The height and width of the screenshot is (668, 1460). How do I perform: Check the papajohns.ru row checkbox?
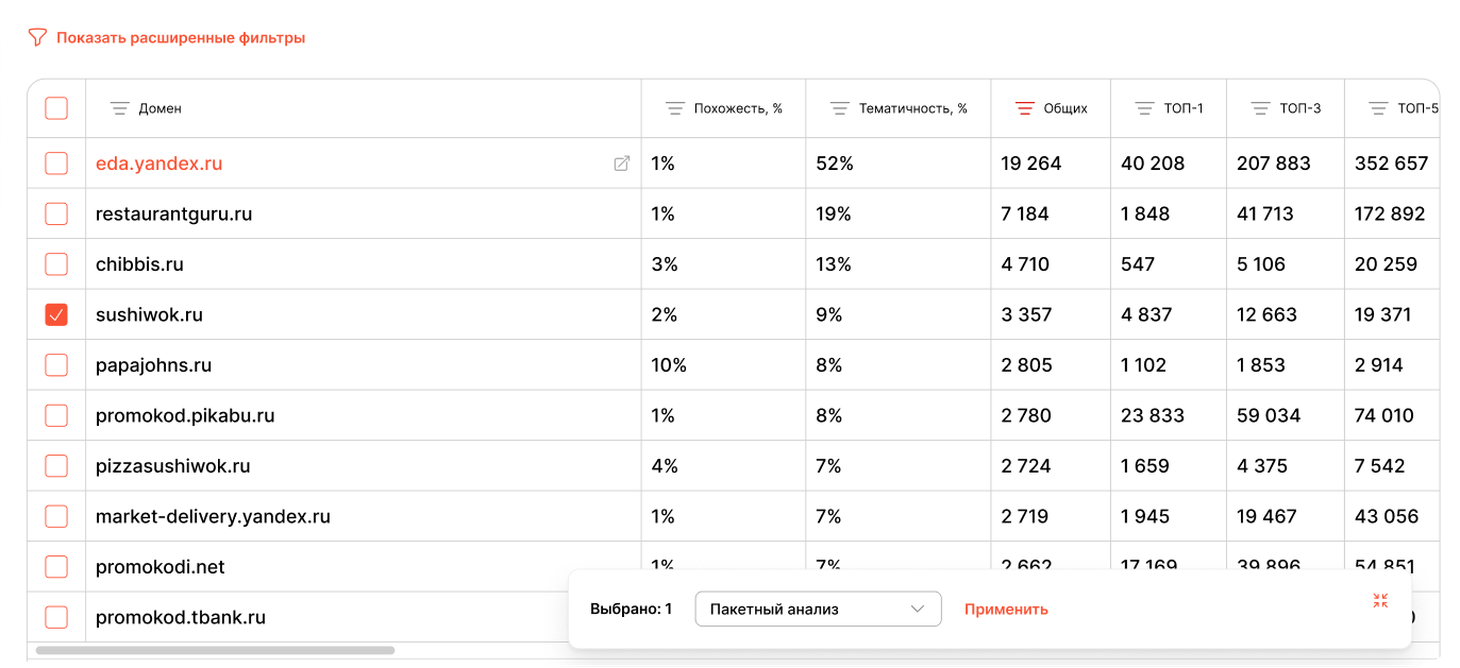pyautogui.click(x=57, y=365)
